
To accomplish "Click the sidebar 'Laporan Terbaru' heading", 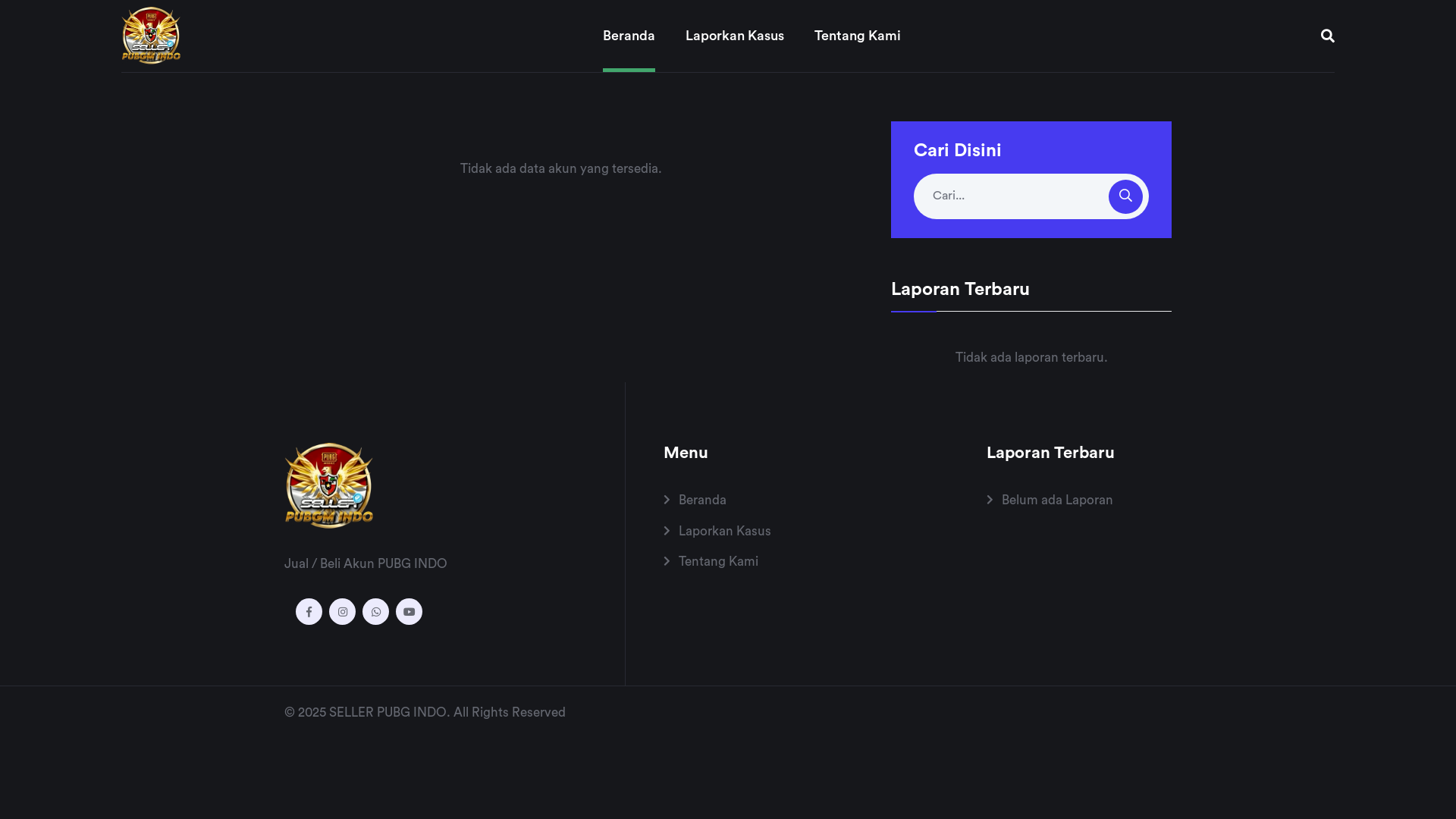I will click(960, 289).
